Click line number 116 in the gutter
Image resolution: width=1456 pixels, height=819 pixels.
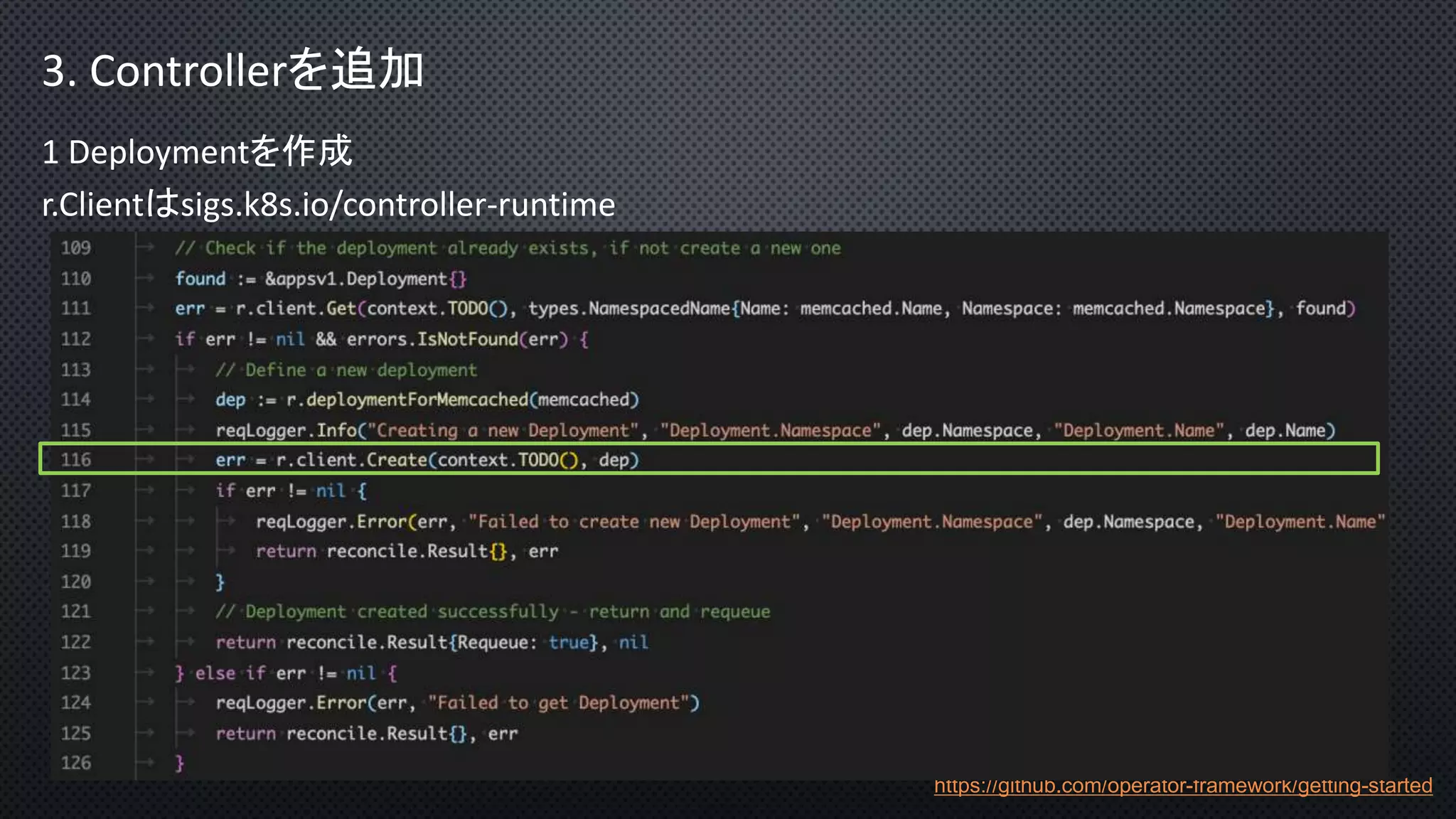75,460
